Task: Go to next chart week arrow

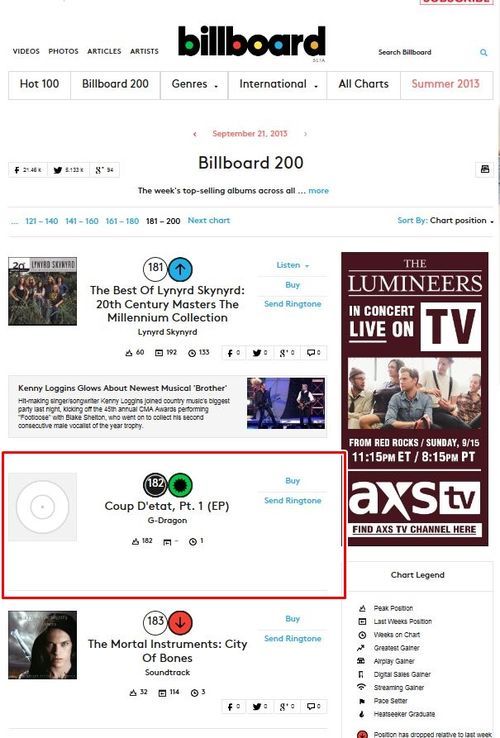Action: coord(306,134)
